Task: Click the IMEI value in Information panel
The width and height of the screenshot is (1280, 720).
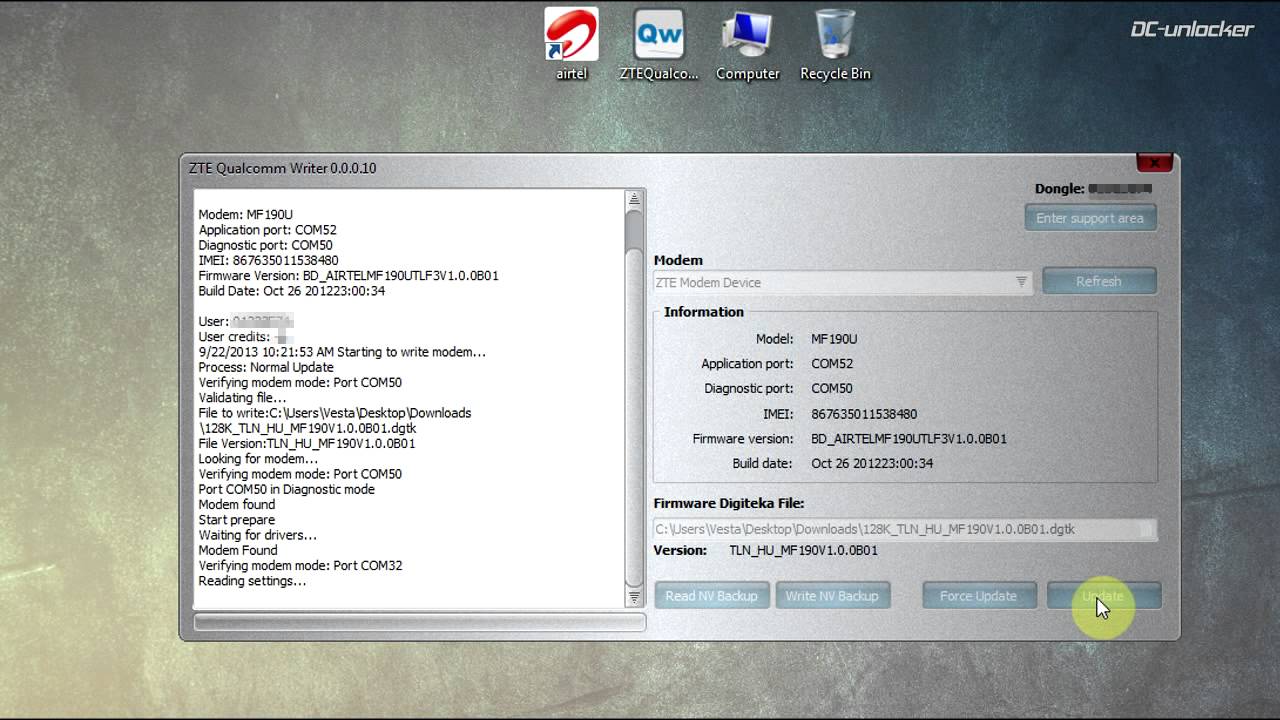Action: (864, 414)
